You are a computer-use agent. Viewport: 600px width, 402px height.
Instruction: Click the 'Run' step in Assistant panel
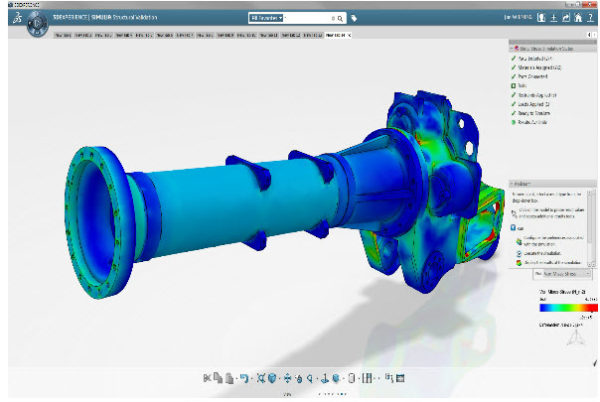517,228
